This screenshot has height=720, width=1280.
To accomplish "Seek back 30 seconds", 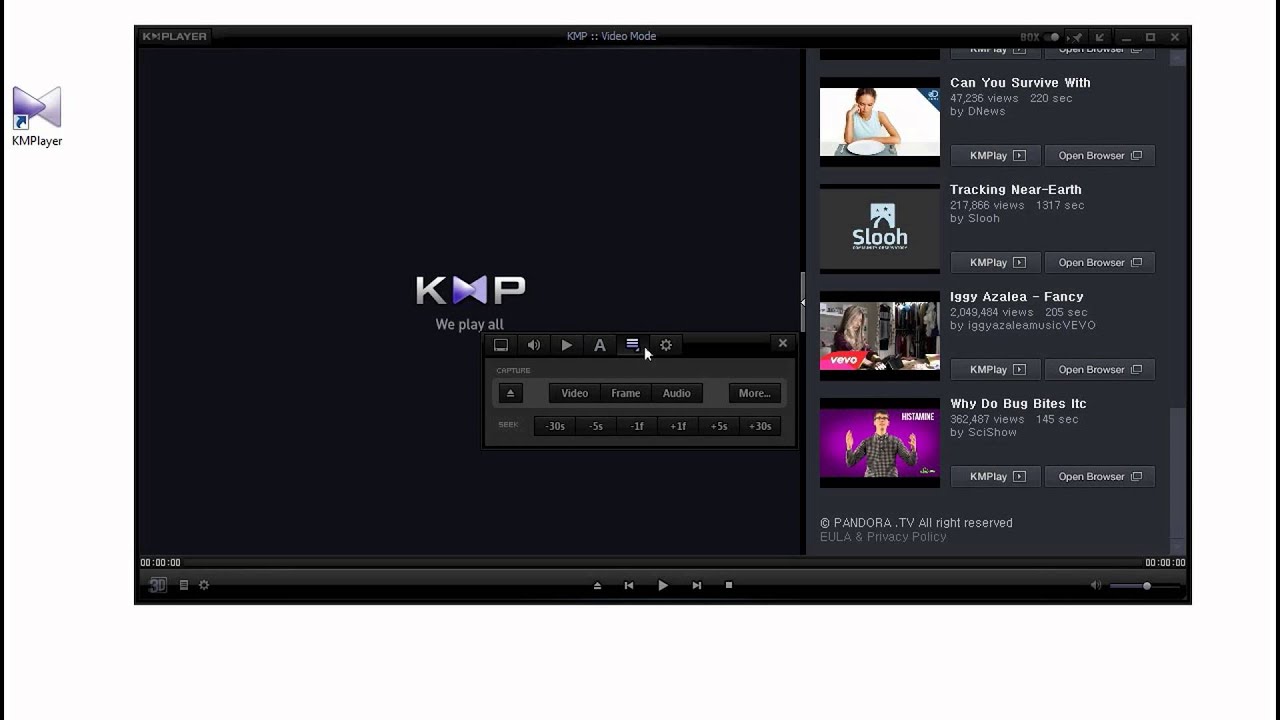I will pos(555,426).
